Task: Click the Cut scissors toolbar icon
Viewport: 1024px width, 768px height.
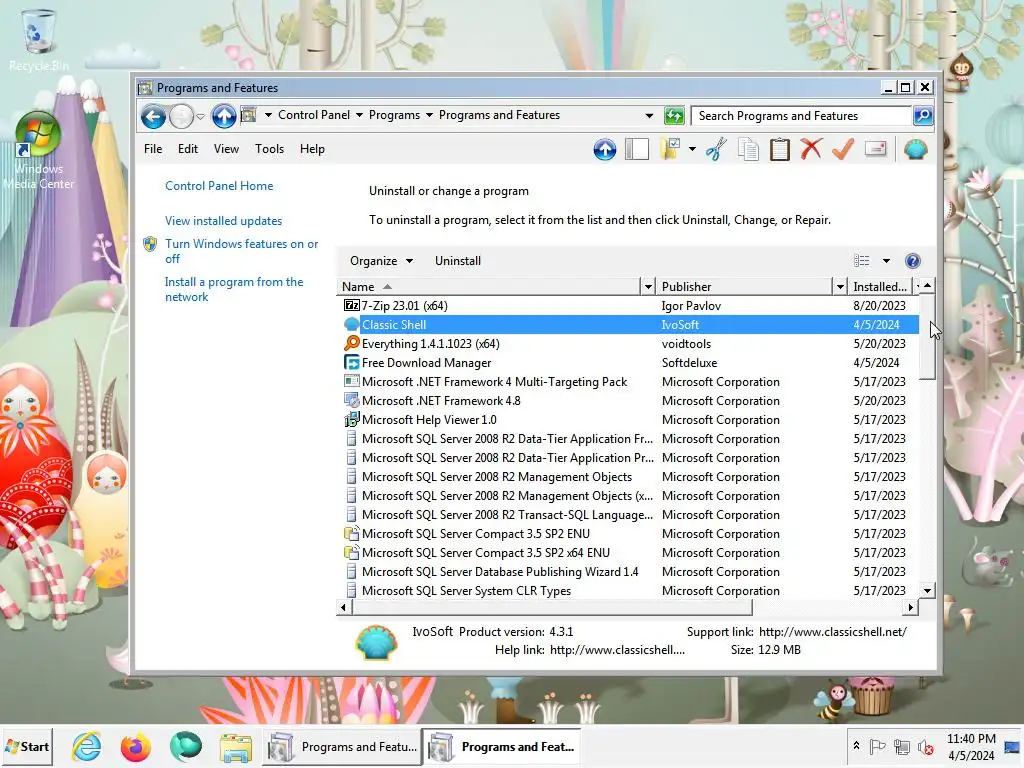Action: pos(716,150)
